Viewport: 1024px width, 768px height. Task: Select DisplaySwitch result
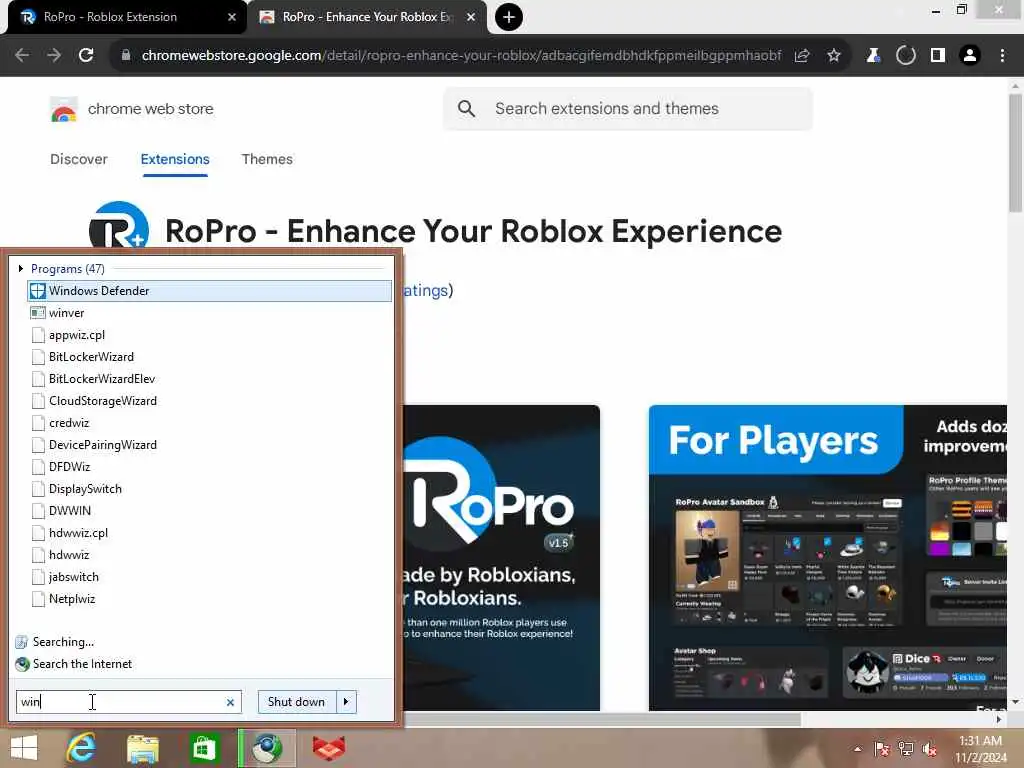[x=210, y=488]
